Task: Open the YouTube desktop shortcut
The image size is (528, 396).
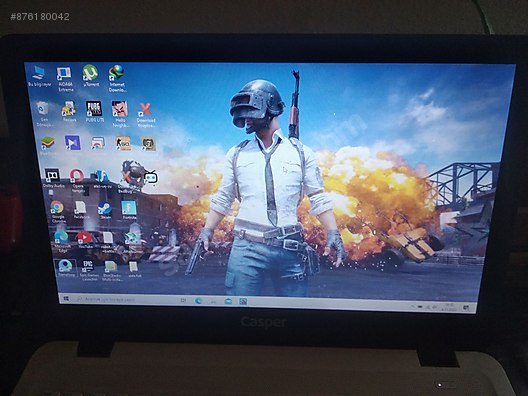Action: point(85,240)
